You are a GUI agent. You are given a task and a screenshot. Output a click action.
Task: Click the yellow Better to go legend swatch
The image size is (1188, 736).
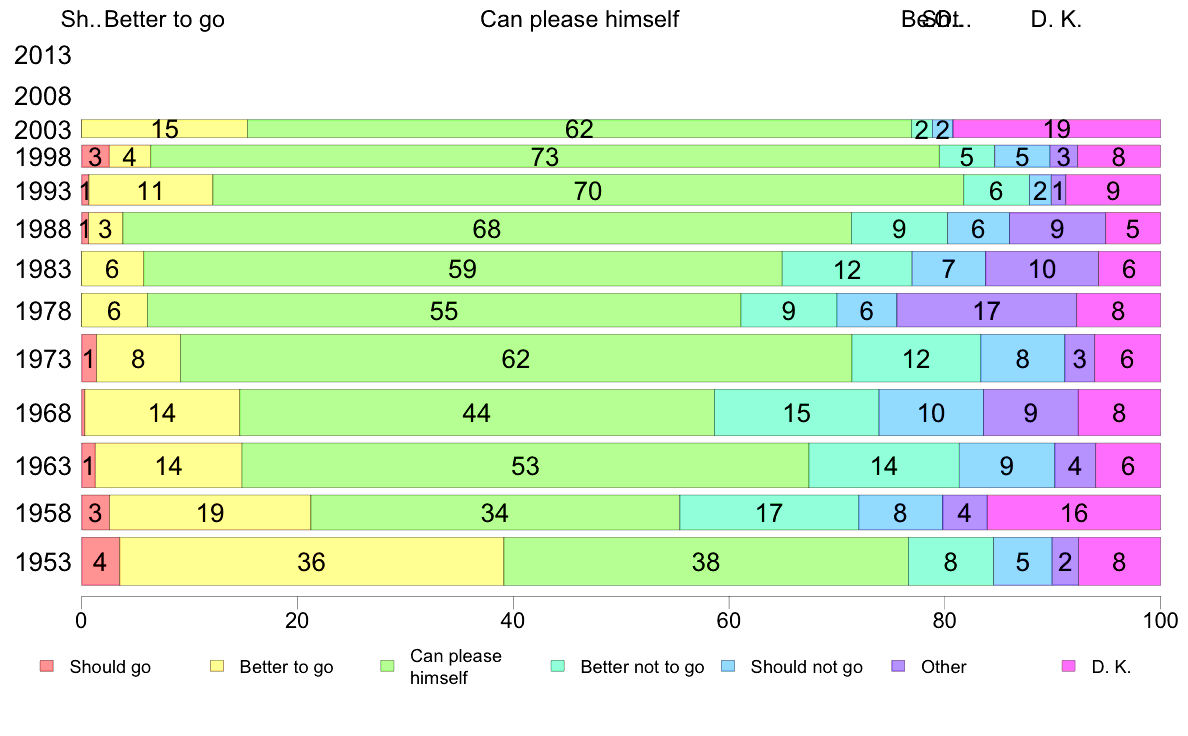pyautogui.click(x=216, y=666)
